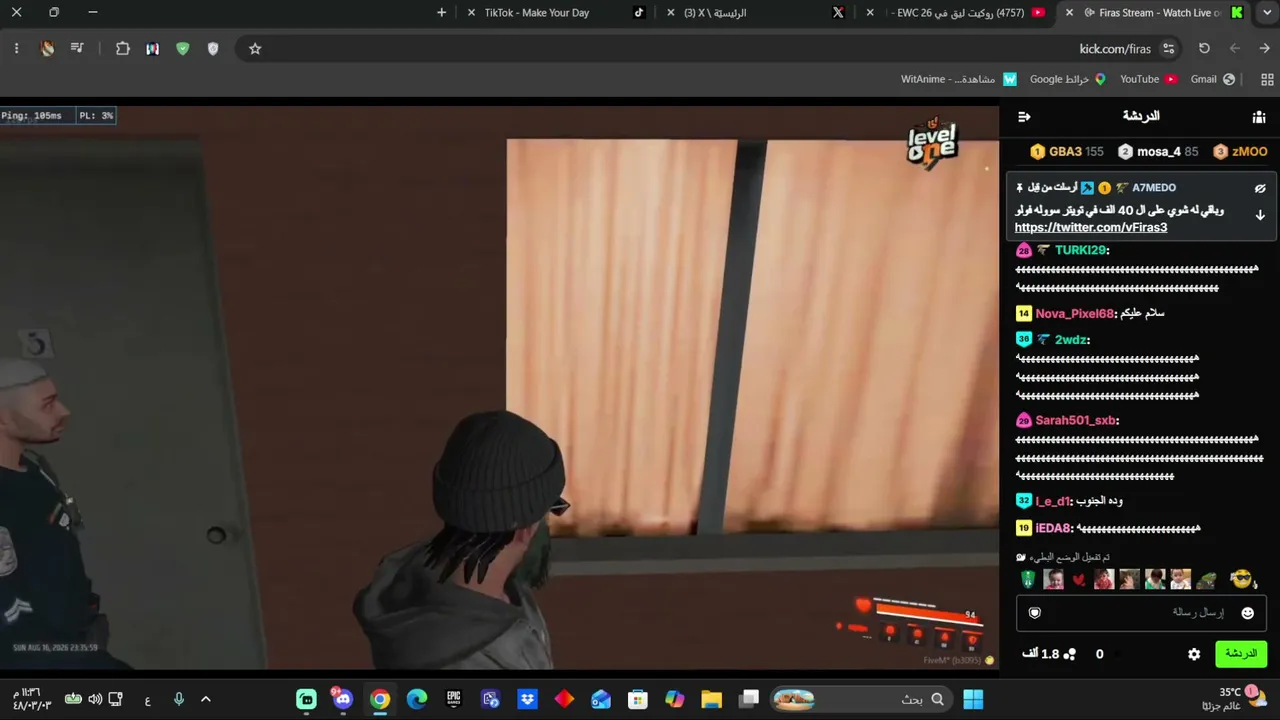Open TURKI29's chat profile
The height and width of the screenshot is (720, 1280).
point(1080,250)
